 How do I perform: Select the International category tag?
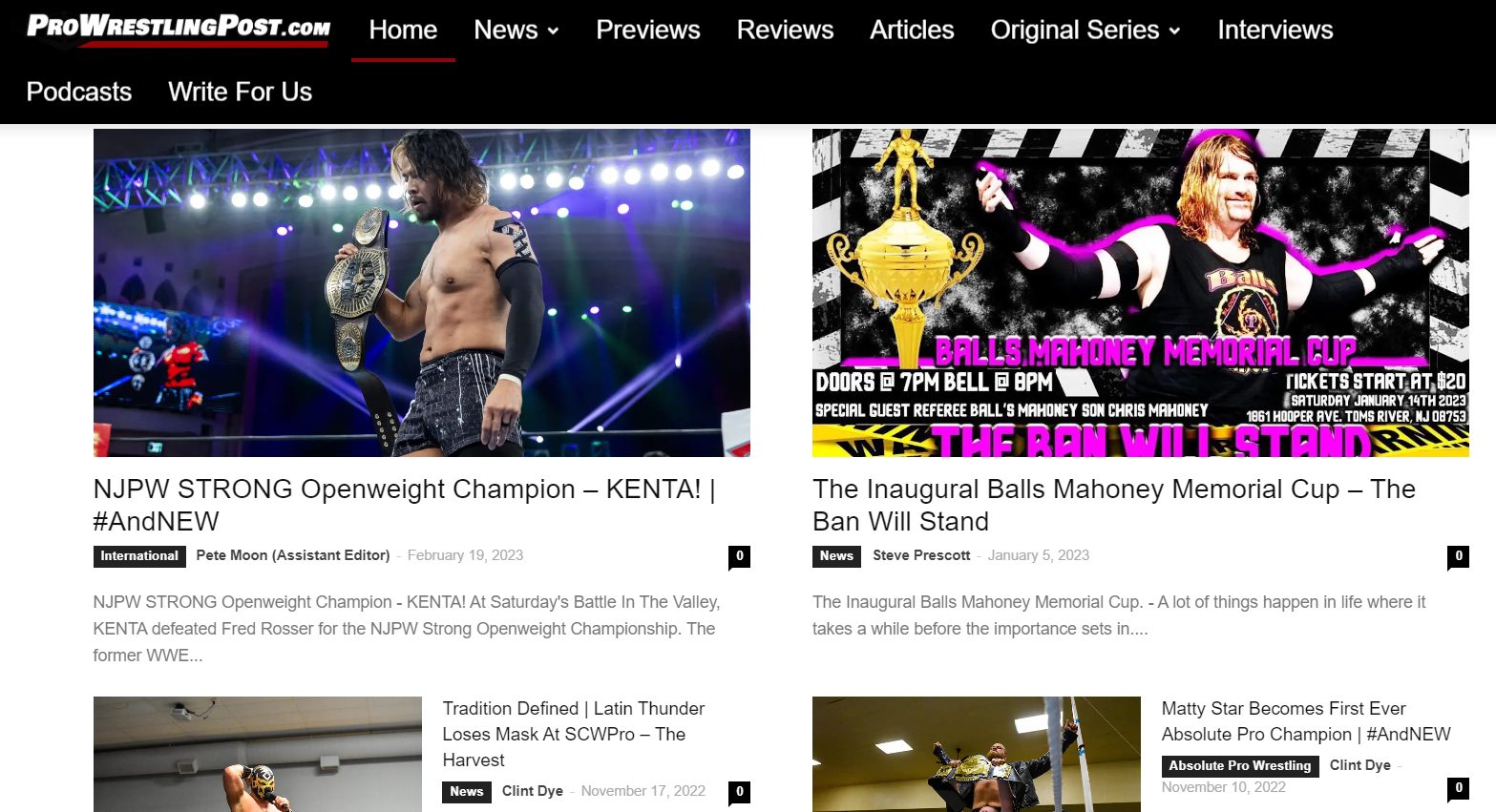click(139, 556)
